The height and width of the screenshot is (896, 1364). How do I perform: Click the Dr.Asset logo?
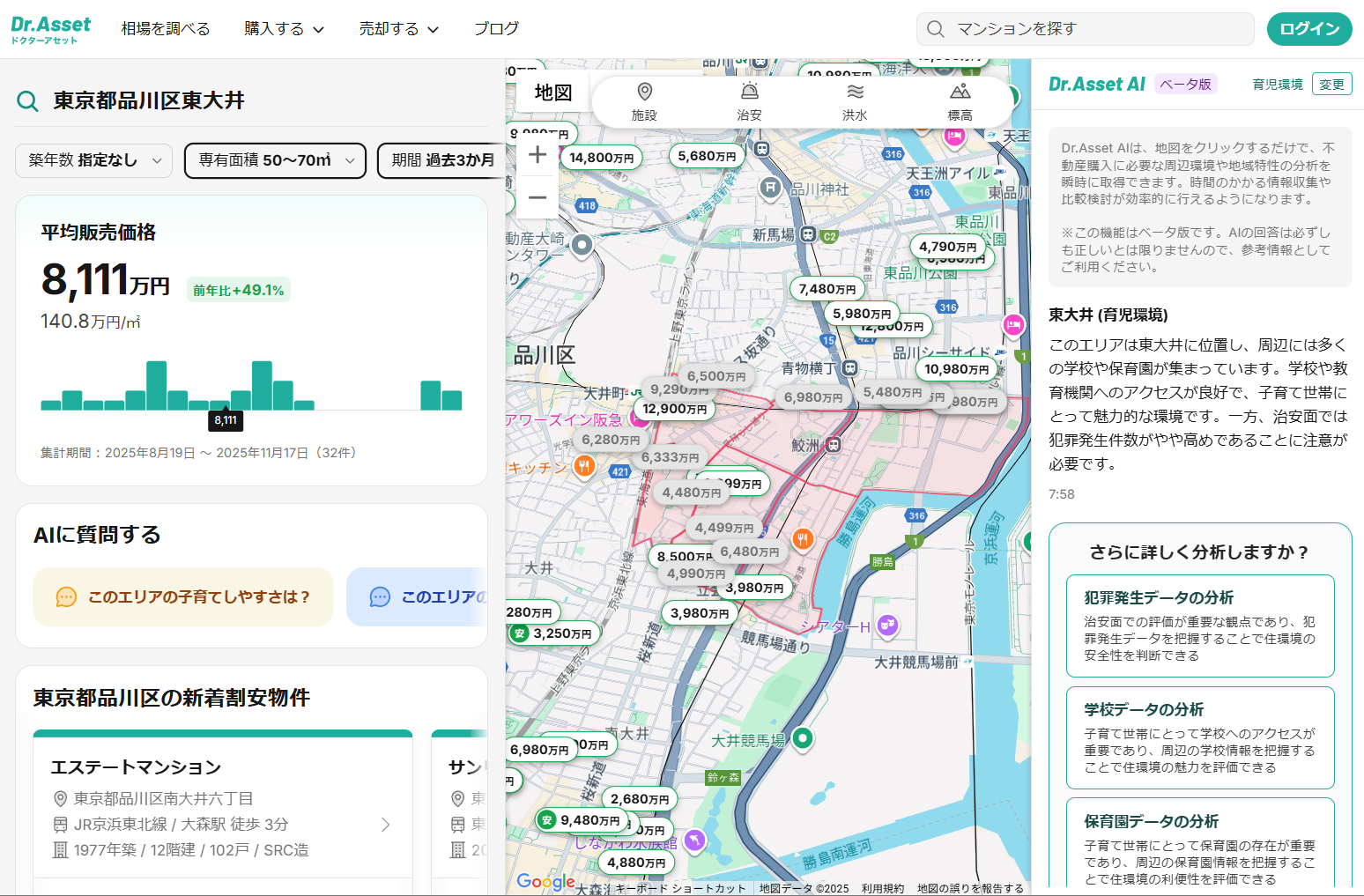pos(50,29)
